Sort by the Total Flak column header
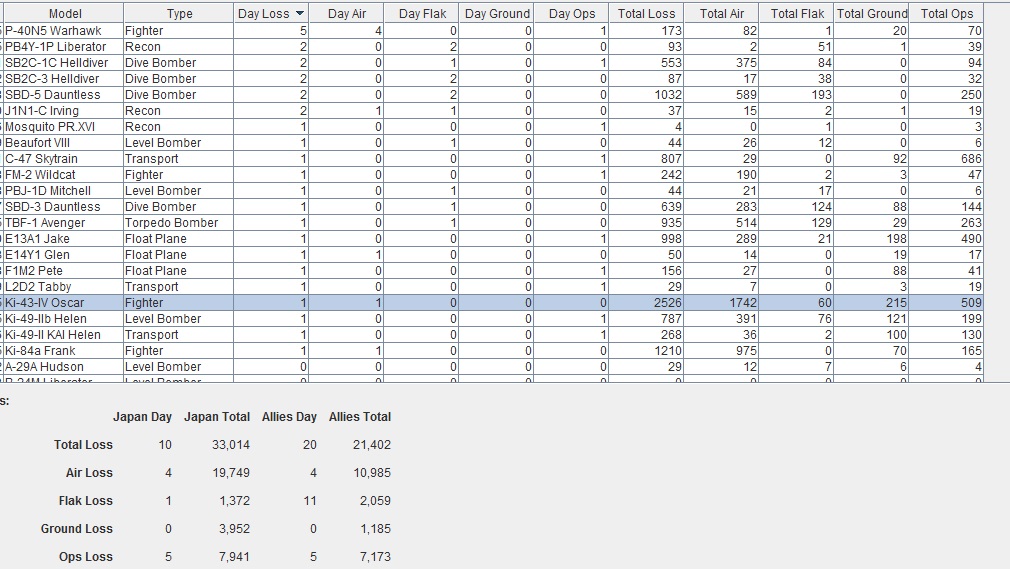Image resolution: width=1010 pixels, height=569 pixels. (797, 14)
